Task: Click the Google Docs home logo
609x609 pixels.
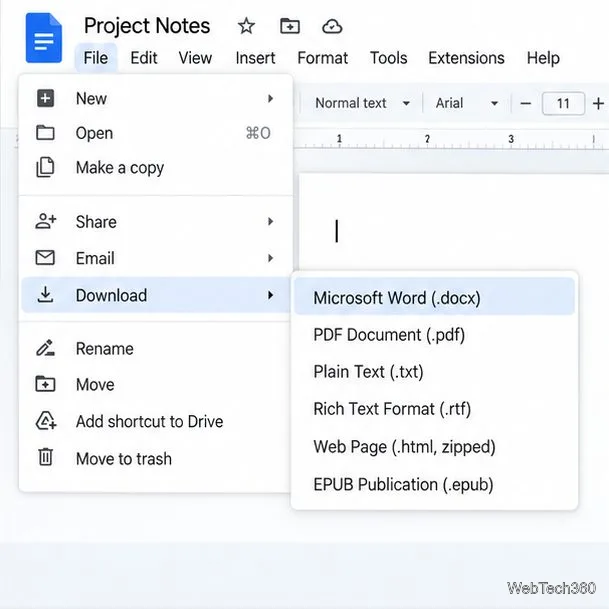Action: coord(44,38)
